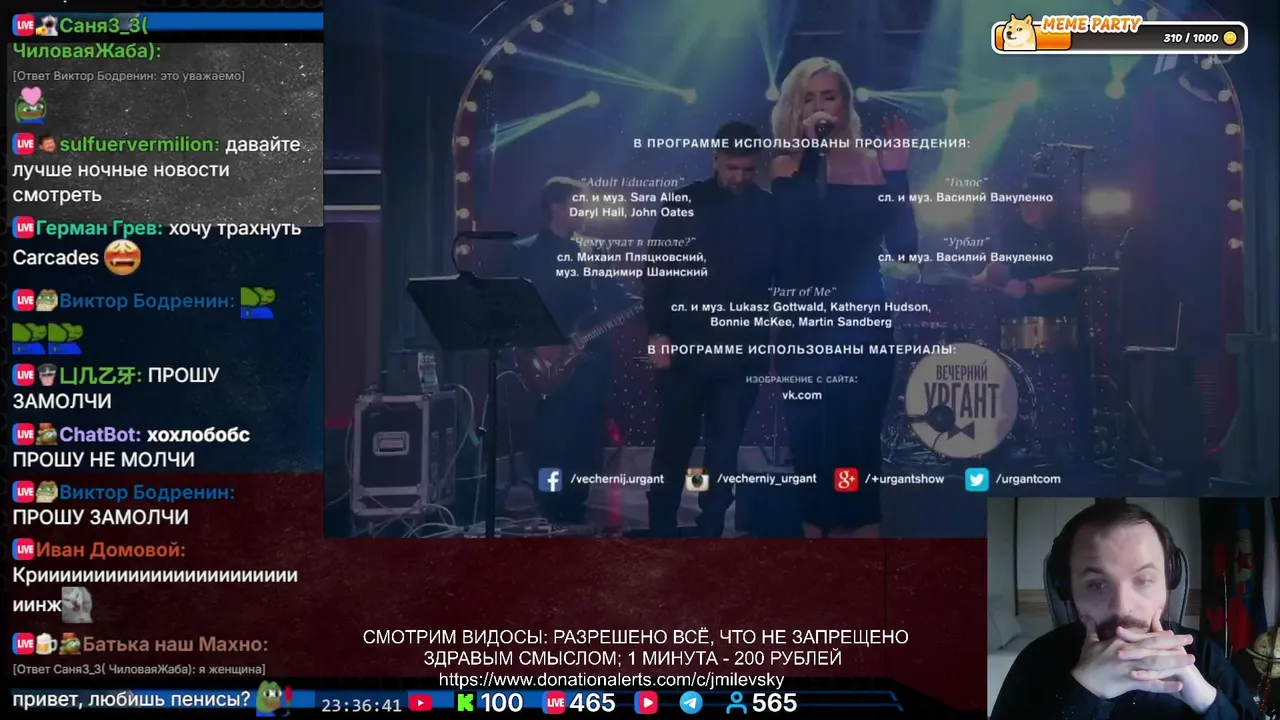Screen dimensions: 1280x720
Task: Click the username Саня3_3( at chat top
Action: (x=103, y=25)
